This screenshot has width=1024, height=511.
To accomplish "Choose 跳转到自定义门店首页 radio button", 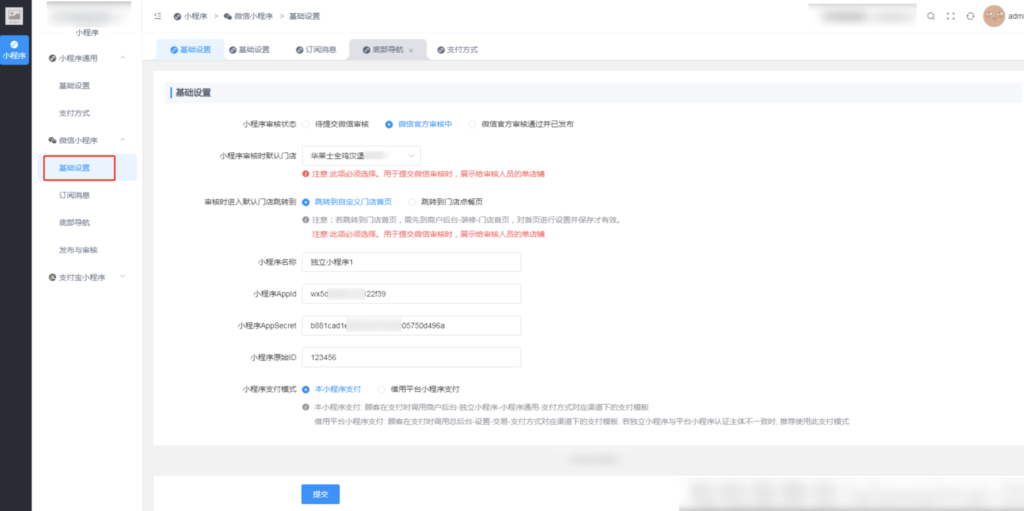I will (306, 202).
